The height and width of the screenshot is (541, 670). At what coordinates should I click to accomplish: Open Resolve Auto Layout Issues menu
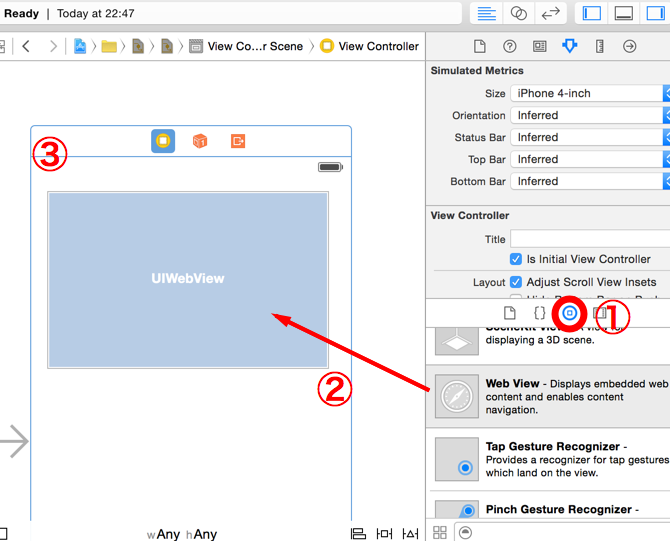pos(410,534)
